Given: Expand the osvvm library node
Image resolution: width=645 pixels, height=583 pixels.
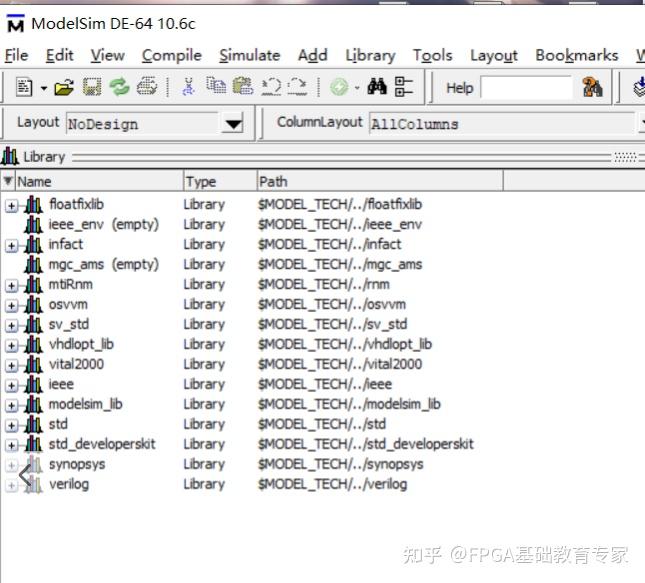Looking at the screenshot, I should click(12, 306).
